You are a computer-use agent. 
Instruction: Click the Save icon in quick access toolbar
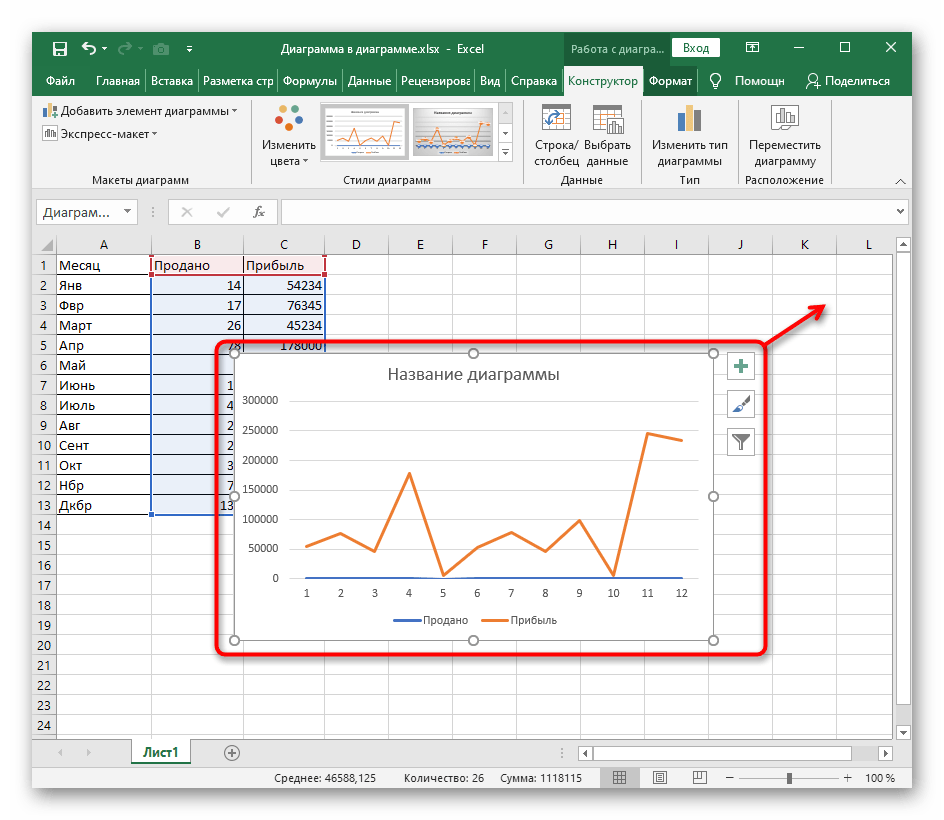(x=60, y=48)
